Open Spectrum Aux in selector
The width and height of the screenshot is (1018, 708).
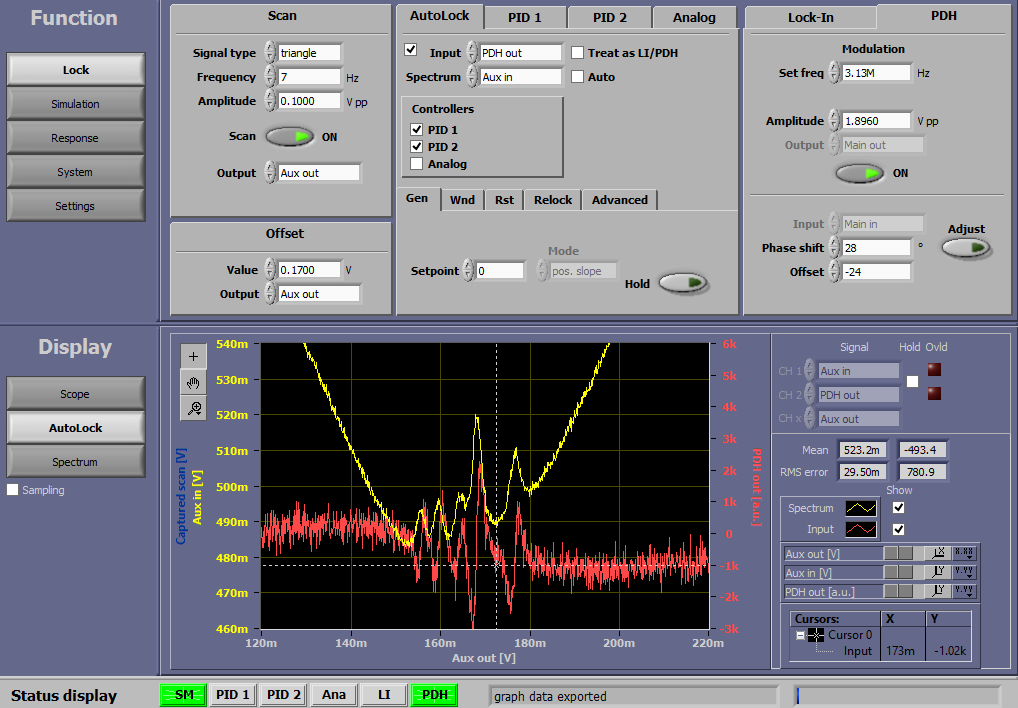521,77
